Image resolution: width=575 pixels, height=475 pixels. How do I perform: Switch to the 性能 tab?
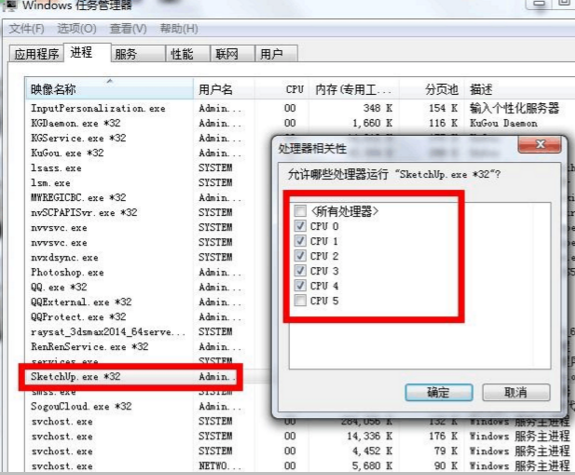188,54
